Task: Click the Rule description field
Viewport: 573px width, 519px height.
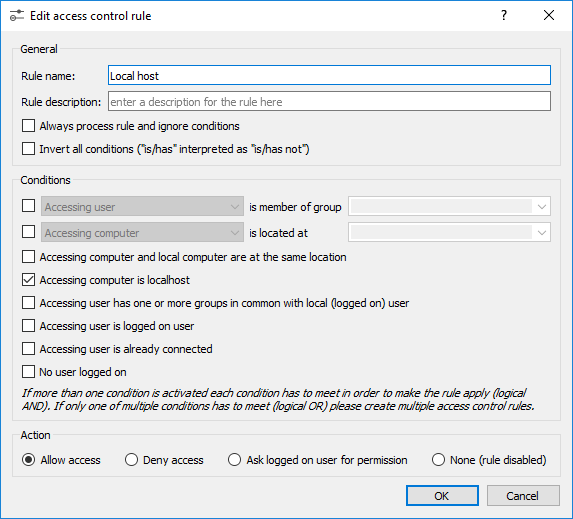Action: 329,102
